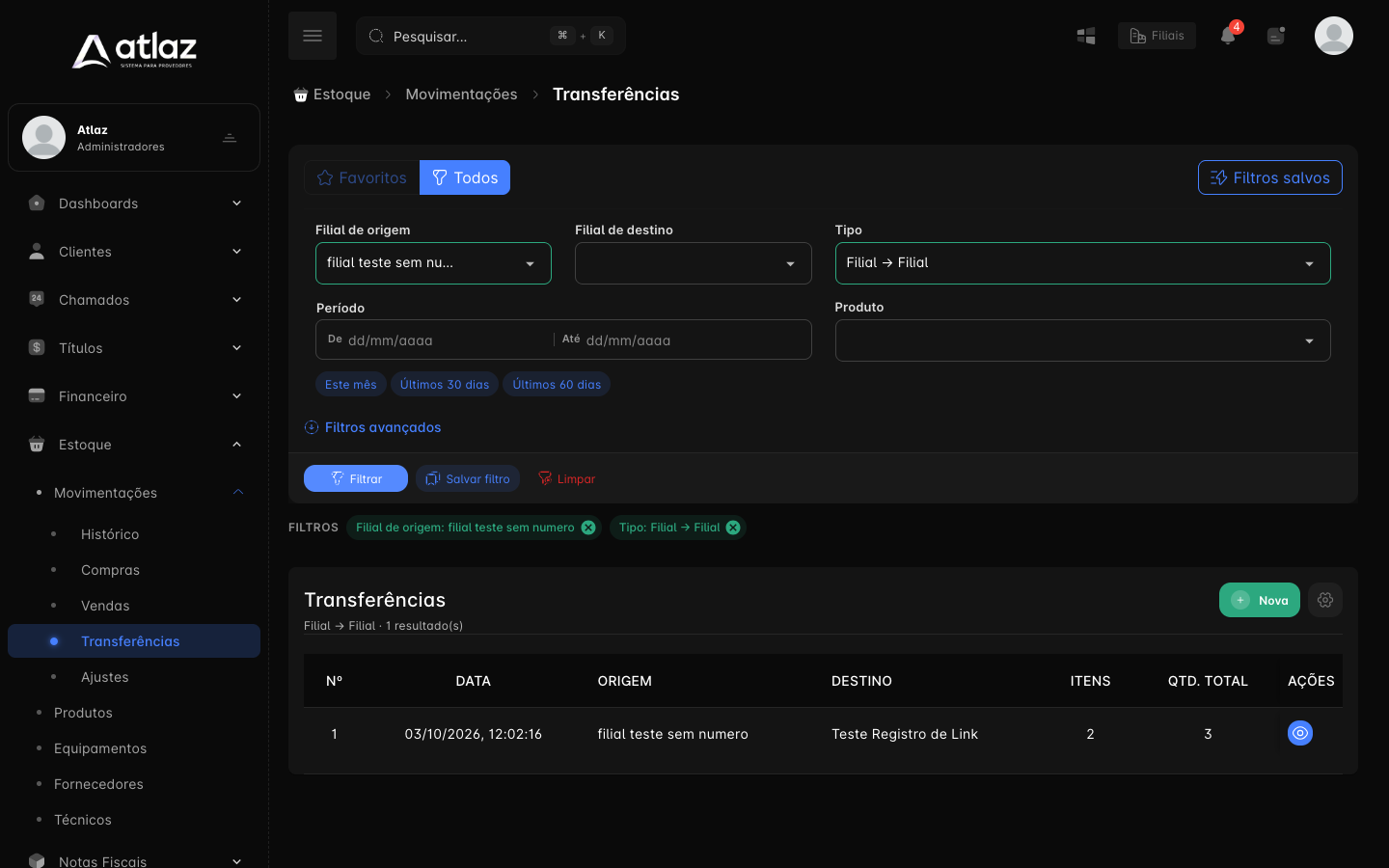This screenshot has width=1389, height=868.
Task: Apply the Este mês period shortcut
Action: click(351, 384)
